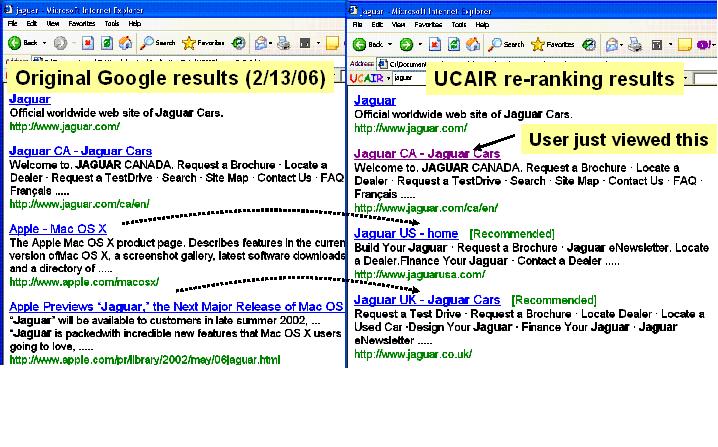718x447 pixels.
Task: Click the UCAIR search field containing 'jaguar'
Action: [412, 78]
